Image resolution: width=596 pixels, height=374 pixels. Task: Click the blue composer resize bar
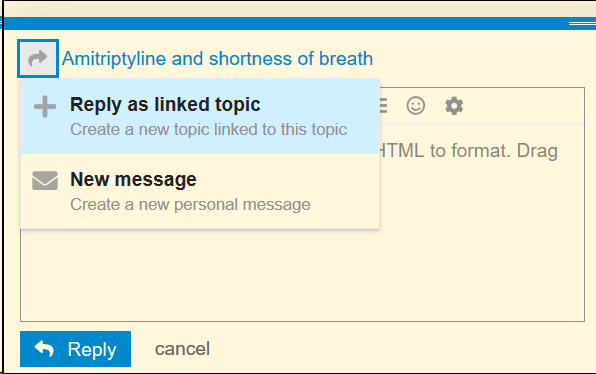pos(298,23)
